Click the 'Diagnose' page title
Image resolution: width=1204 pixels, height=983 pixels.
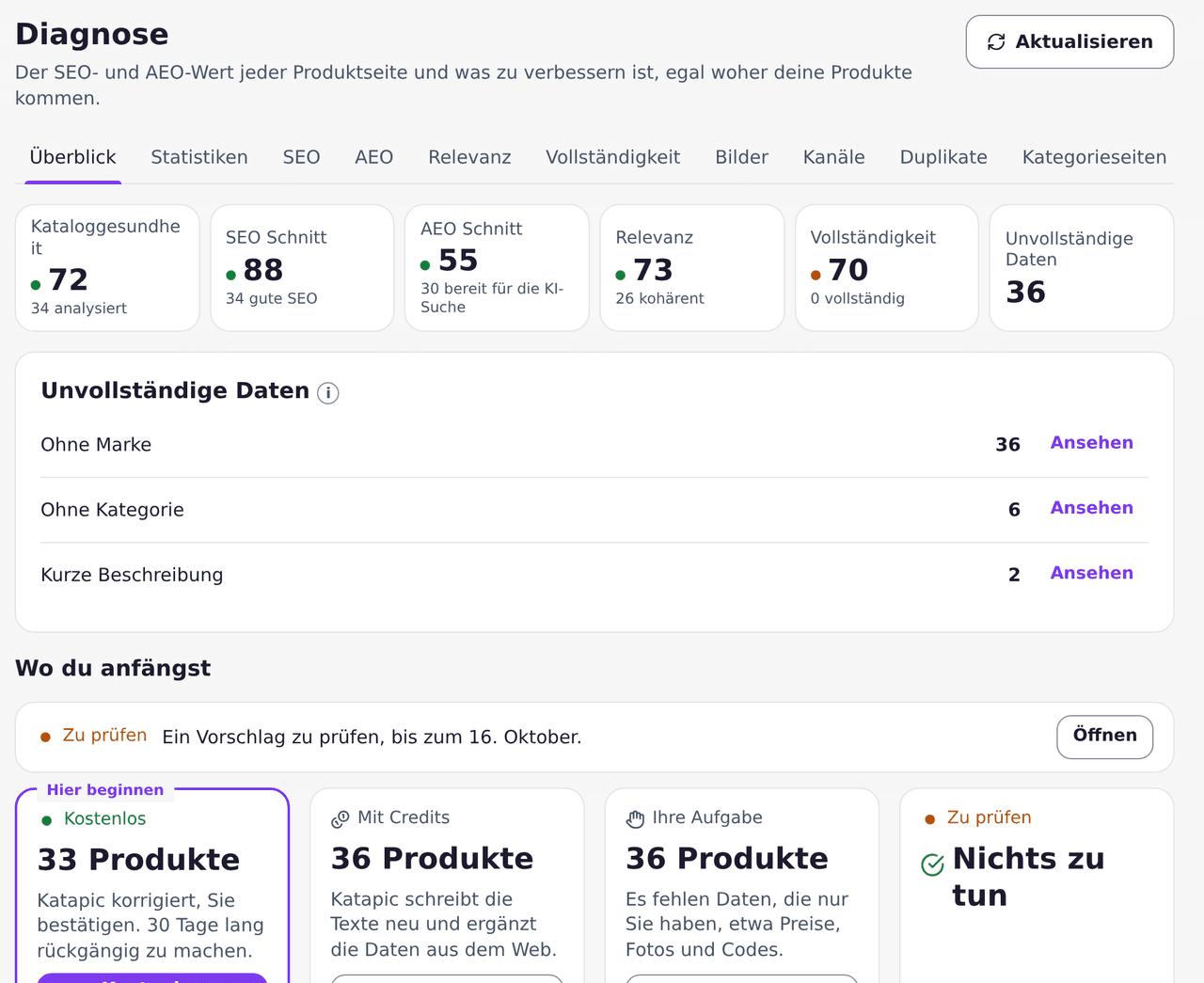[x=92, y=34]
